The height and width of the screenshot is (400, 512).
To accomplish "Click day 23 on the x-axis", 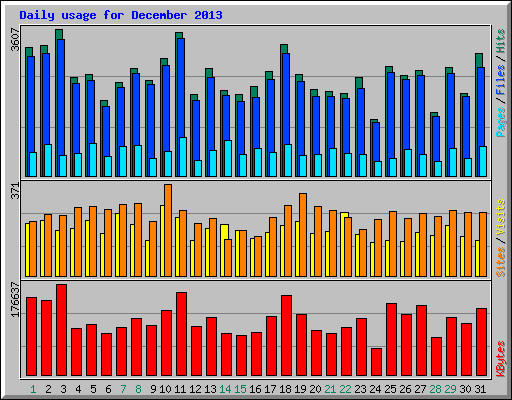I will [360, 389].
